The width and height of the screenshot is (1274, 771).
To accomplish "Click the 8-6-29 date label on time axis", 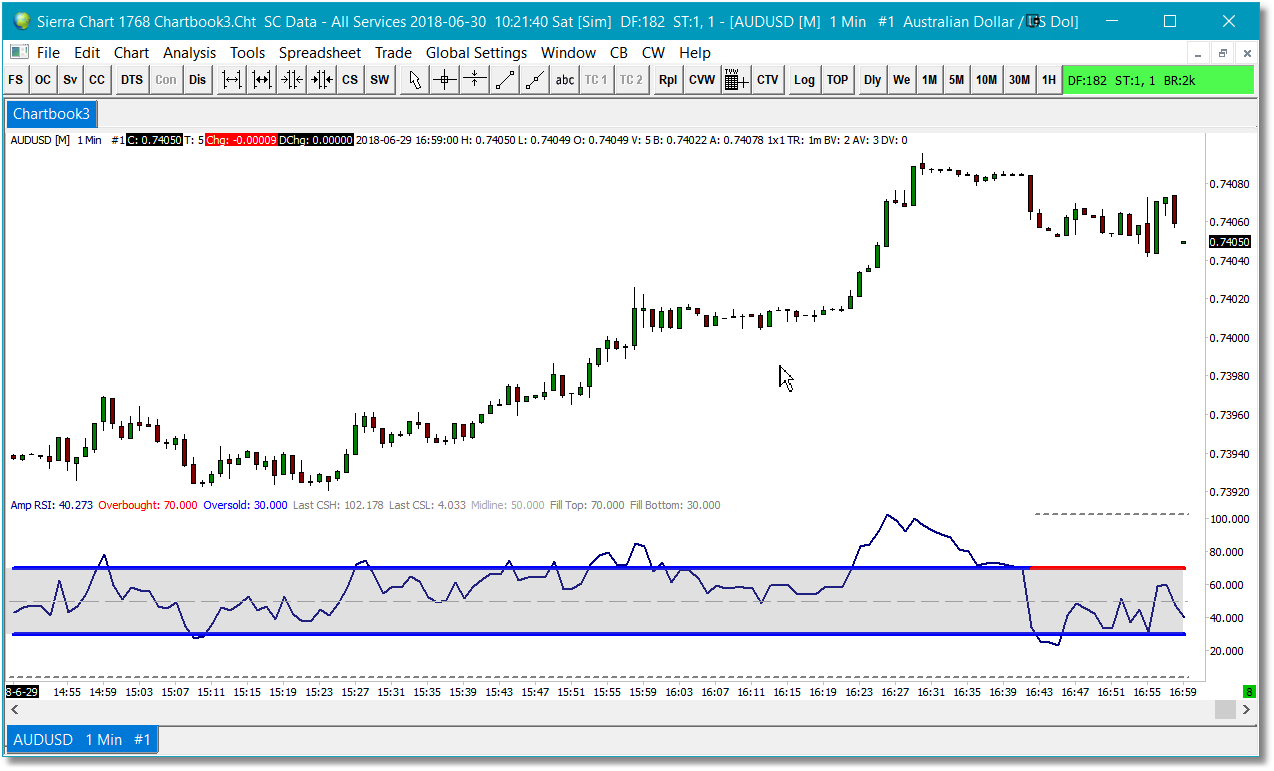I will (22, 692).
